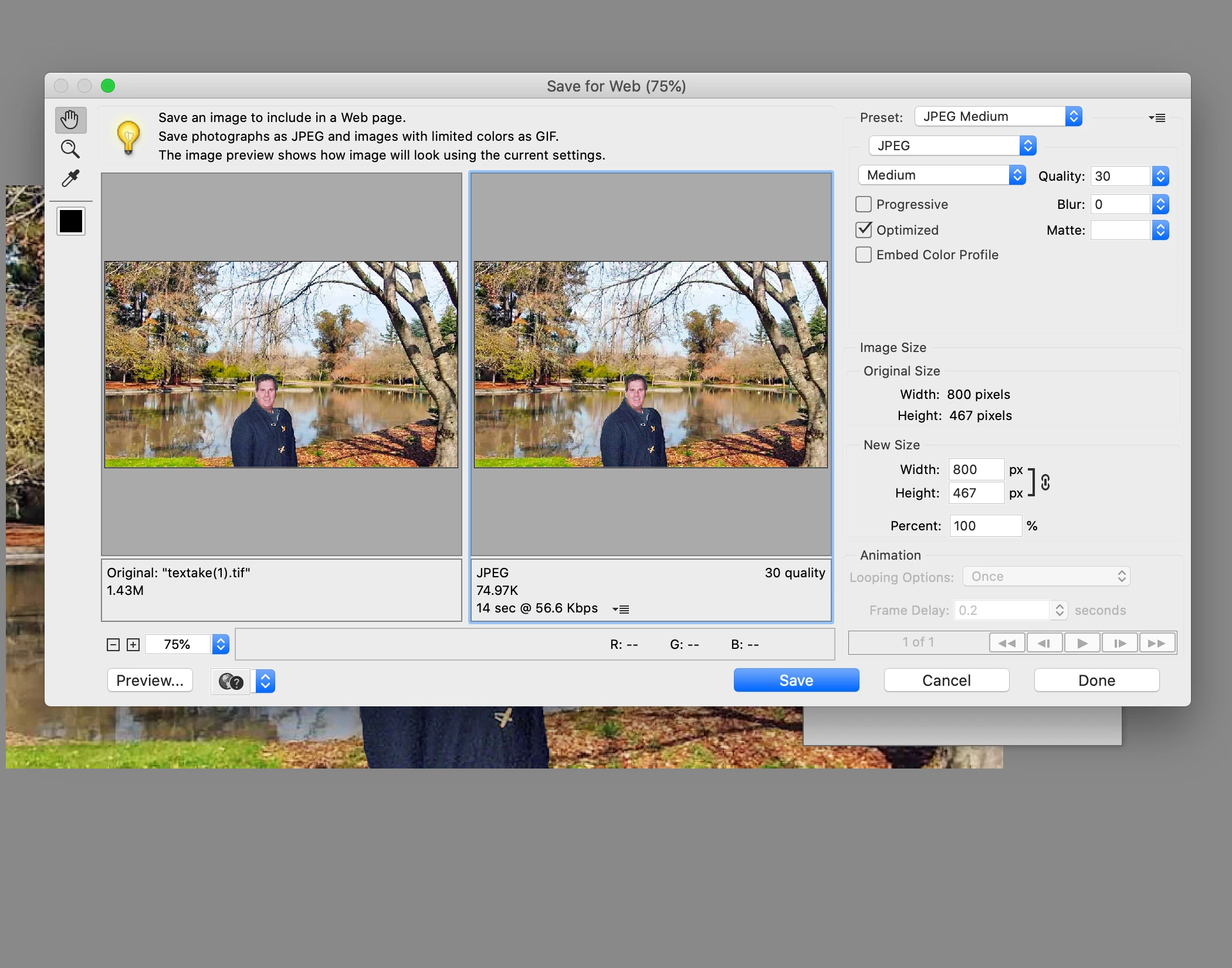Viewport: 1232px width, 968px height.
Task: Toggle the constrain proportions link icon
Action: click(x=1045, y=482)
